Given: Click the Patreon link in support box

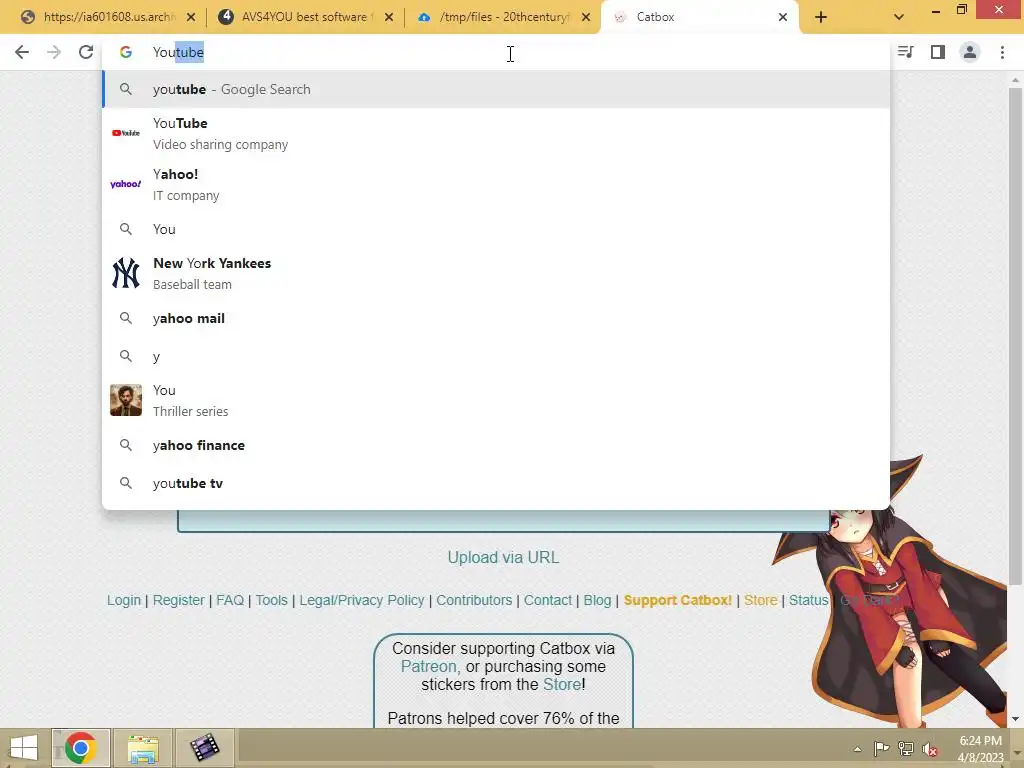Looking at the screenshot, I should (428, 667).
